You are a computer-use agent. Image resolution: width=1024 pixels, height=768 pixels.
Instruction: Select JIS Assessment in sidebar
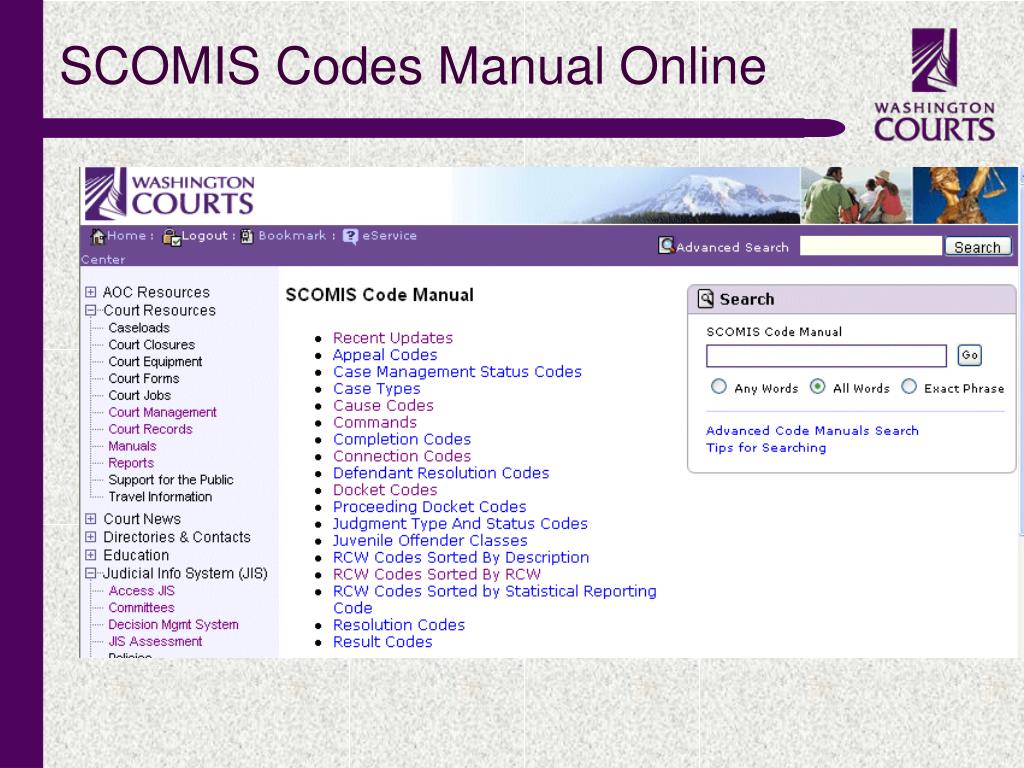coord(155,642)
